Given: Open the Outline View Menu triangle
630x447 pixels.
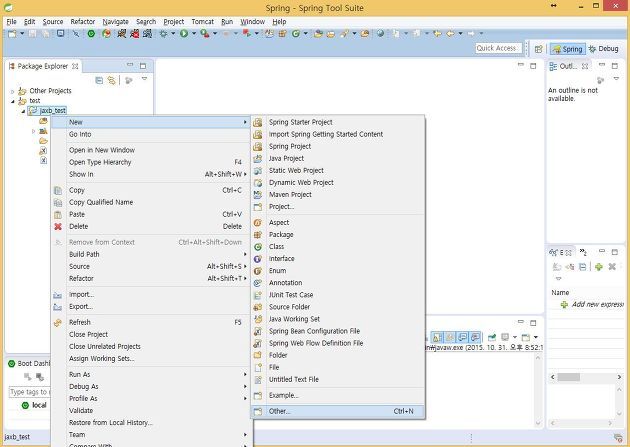Looking at the screenshot, I should pyautogui.click(x=616, y=79).
